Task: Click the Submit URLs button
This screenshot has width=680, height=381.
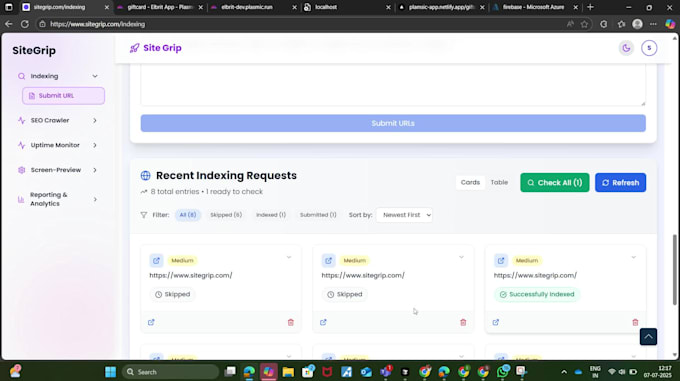Action: (393, 124)
